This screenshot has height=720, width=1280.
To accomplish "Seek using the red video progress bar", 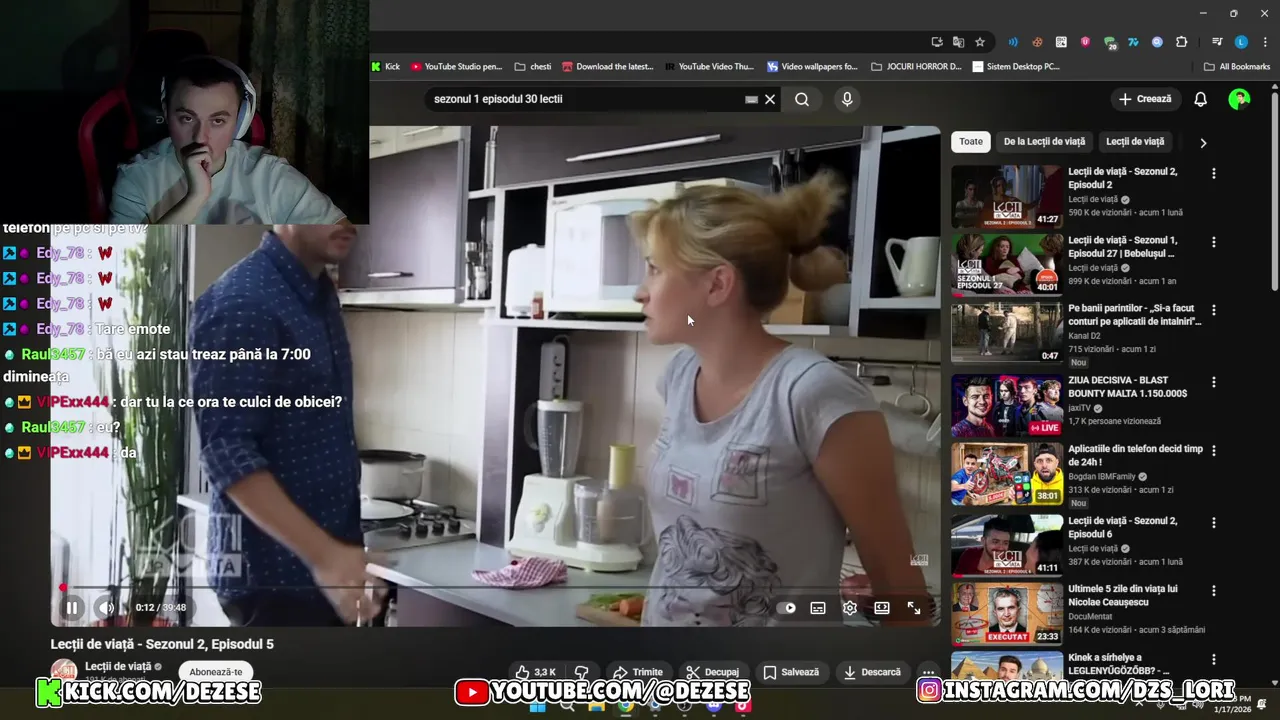I will click(495, 587).
